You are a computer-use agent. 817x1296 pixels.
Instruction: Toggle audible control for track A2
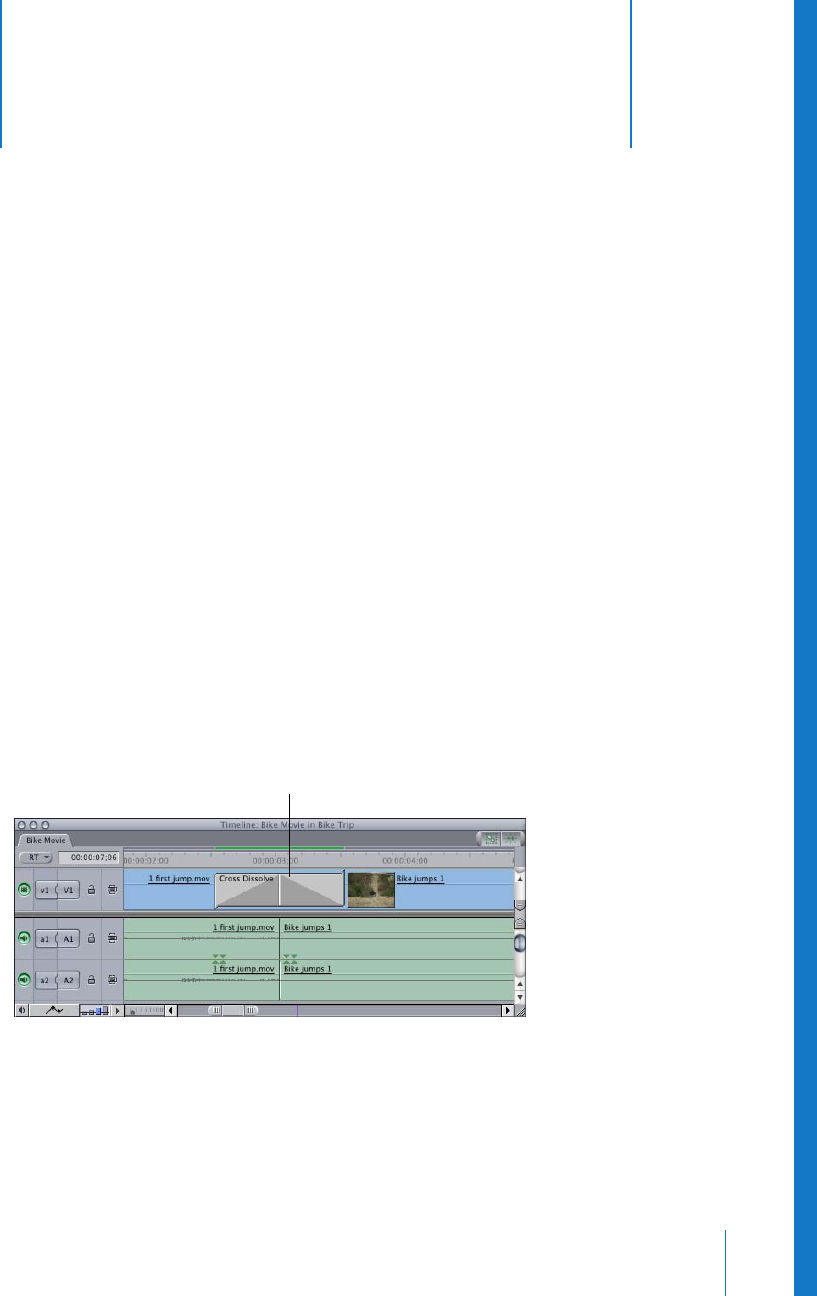(24, 980)
